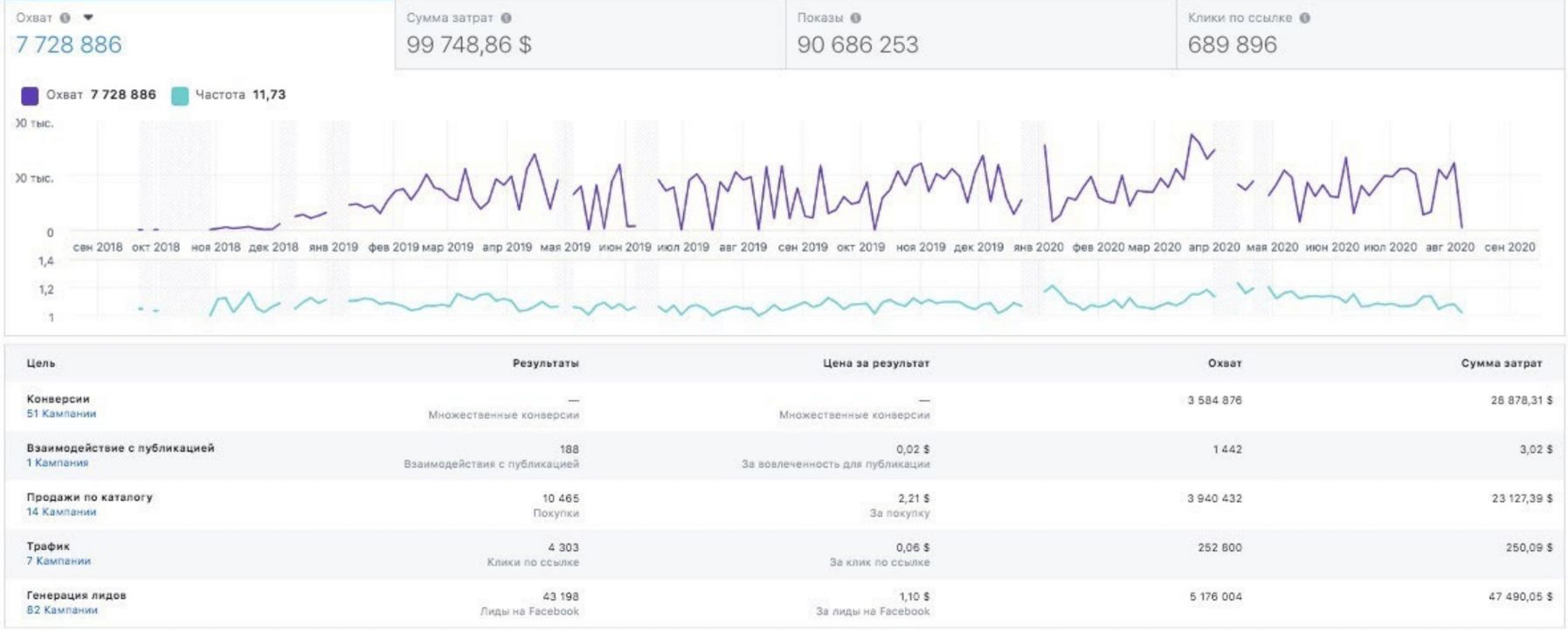
Task: Click the Сумма затрат table column header
Action: click(x=1502, y=363)
